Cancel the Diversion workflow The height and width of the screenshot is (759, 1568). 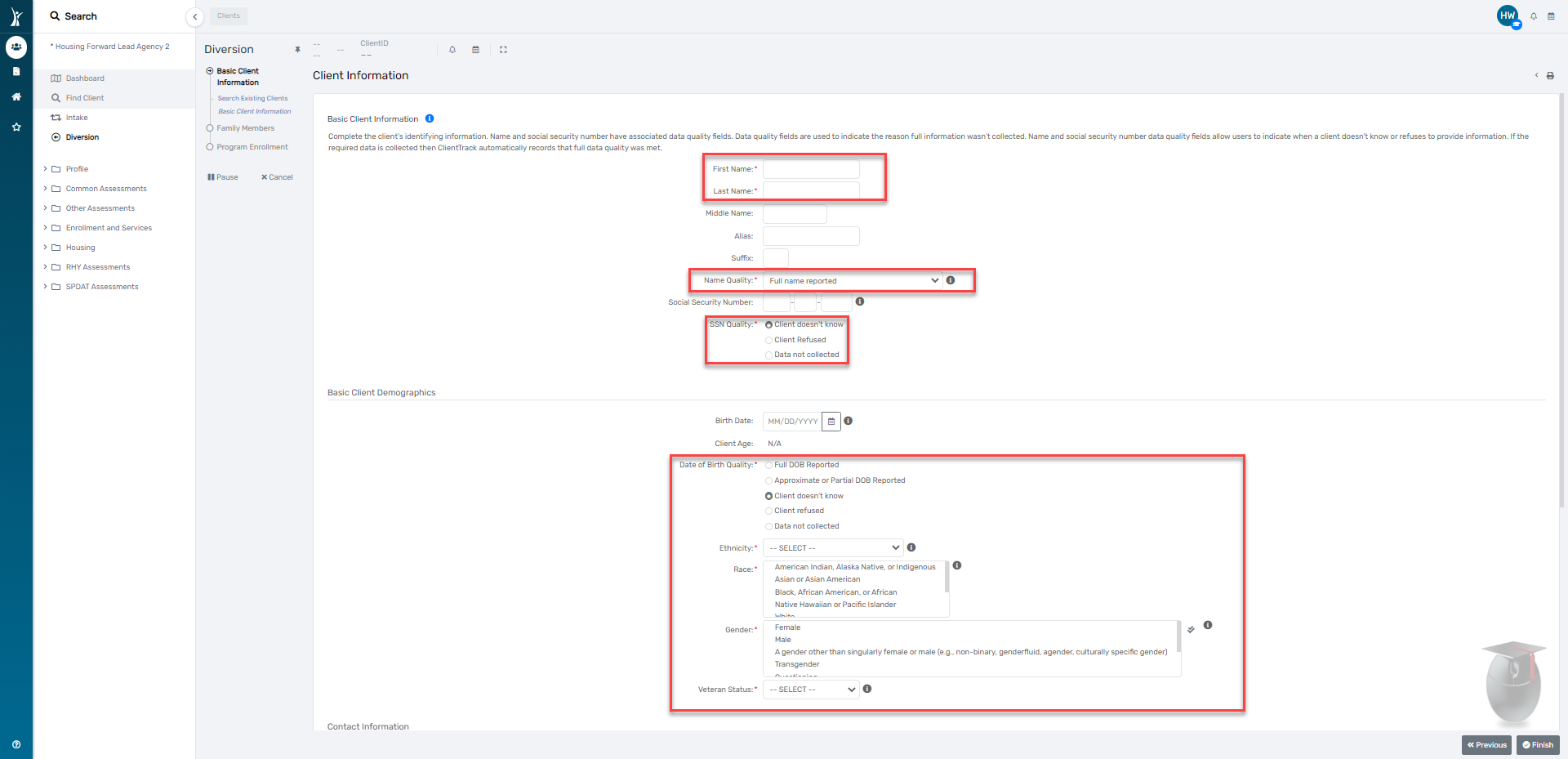coord(277,176)
